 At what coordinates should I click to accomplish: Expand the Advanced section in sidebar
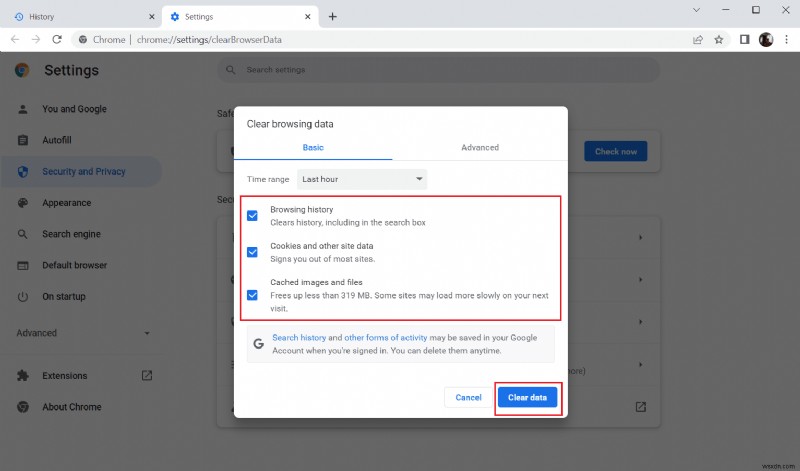coord(83,333)
